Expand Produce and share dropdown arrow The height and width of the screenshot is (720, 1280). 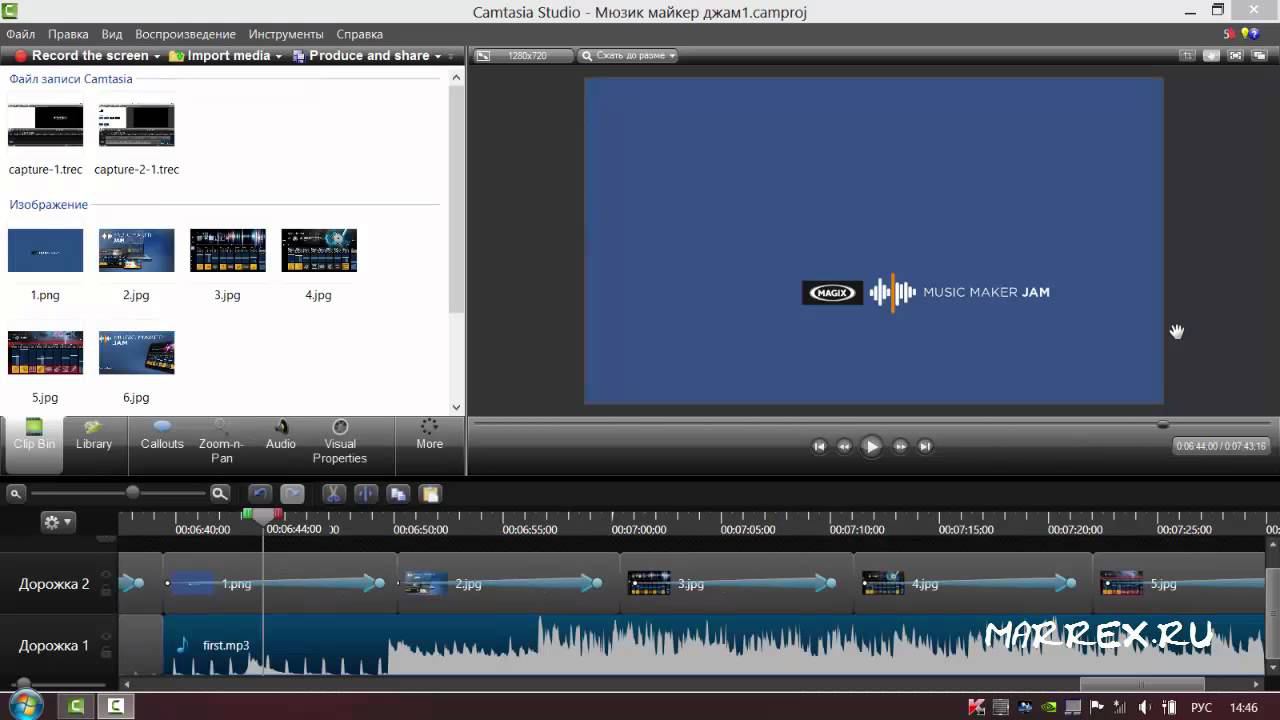(x=438, y=56)
